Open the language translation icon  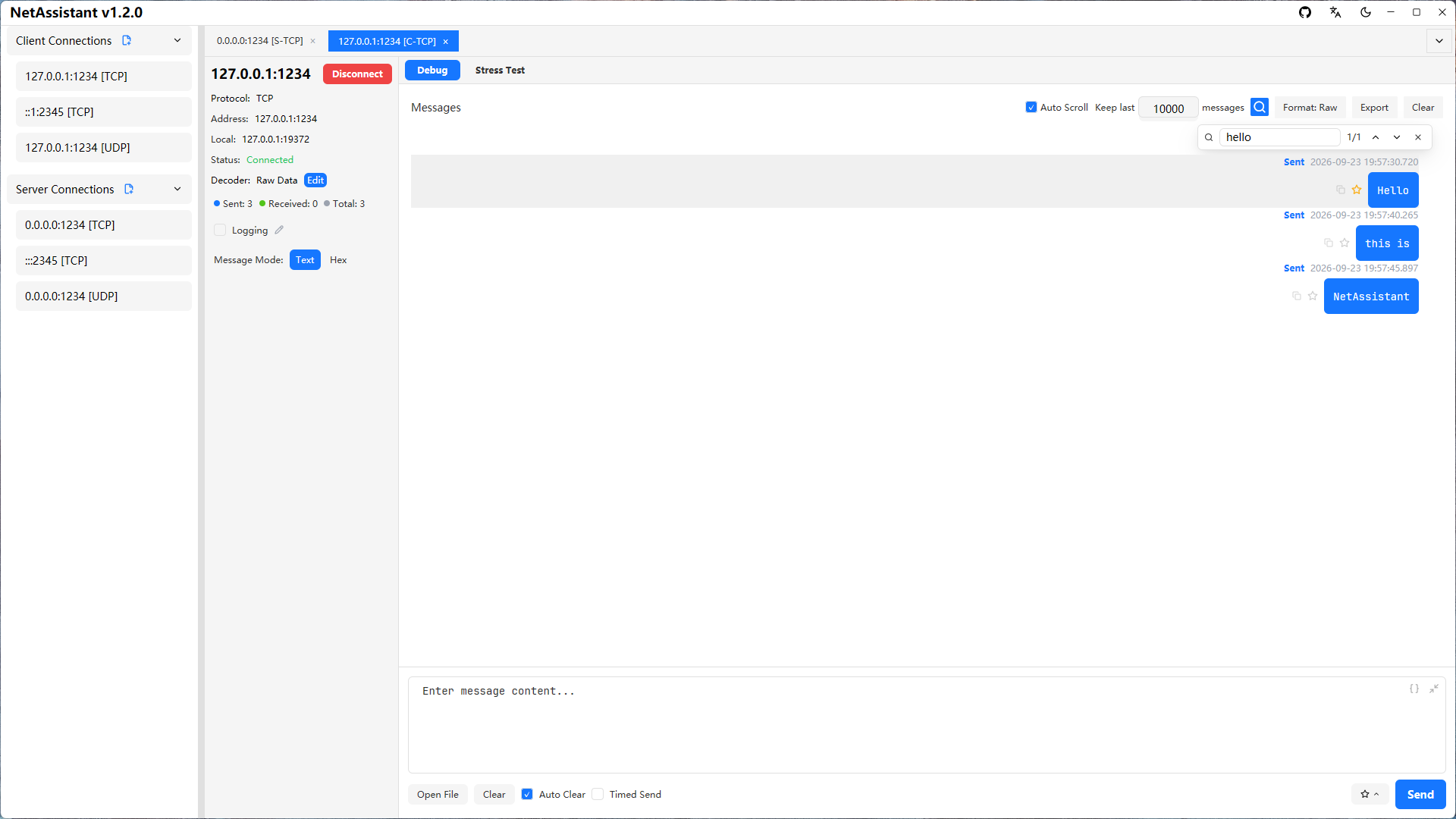1335,12
